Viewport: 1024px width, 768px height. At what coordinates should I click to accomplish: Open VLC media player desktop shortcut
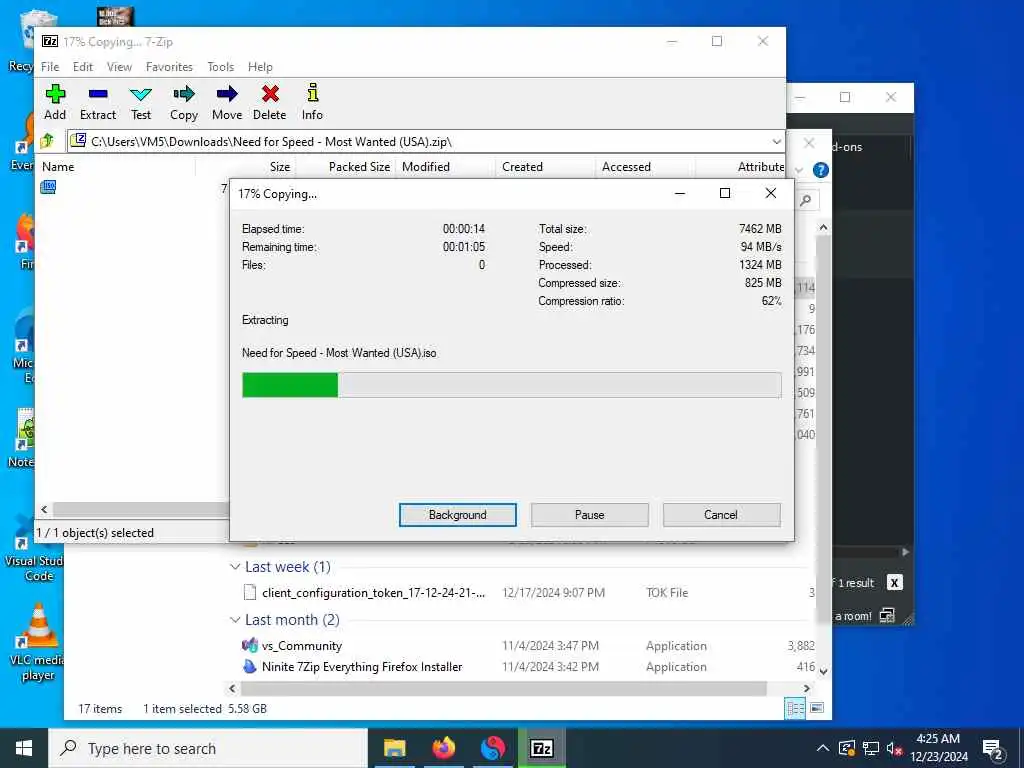click(x=37, y=642)
